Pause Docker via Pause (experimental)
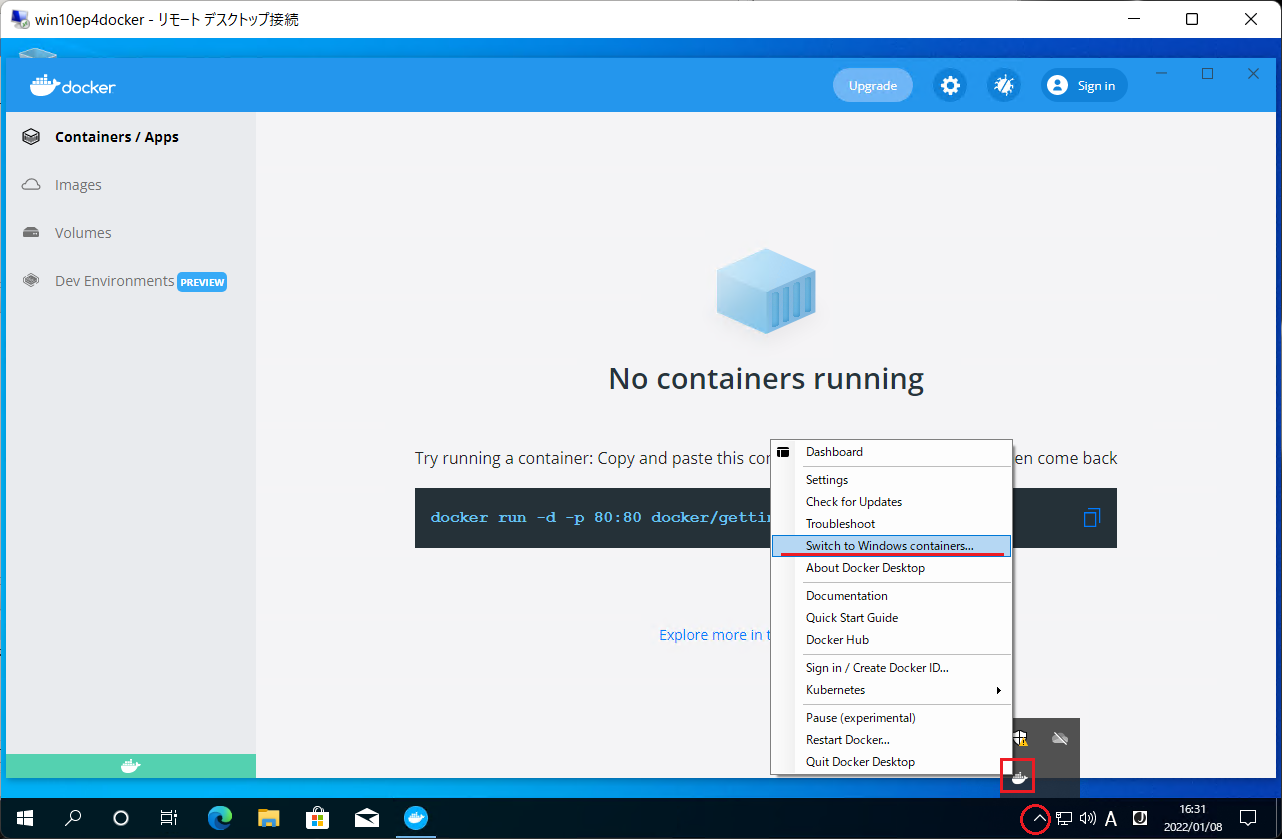 [859, 717]
